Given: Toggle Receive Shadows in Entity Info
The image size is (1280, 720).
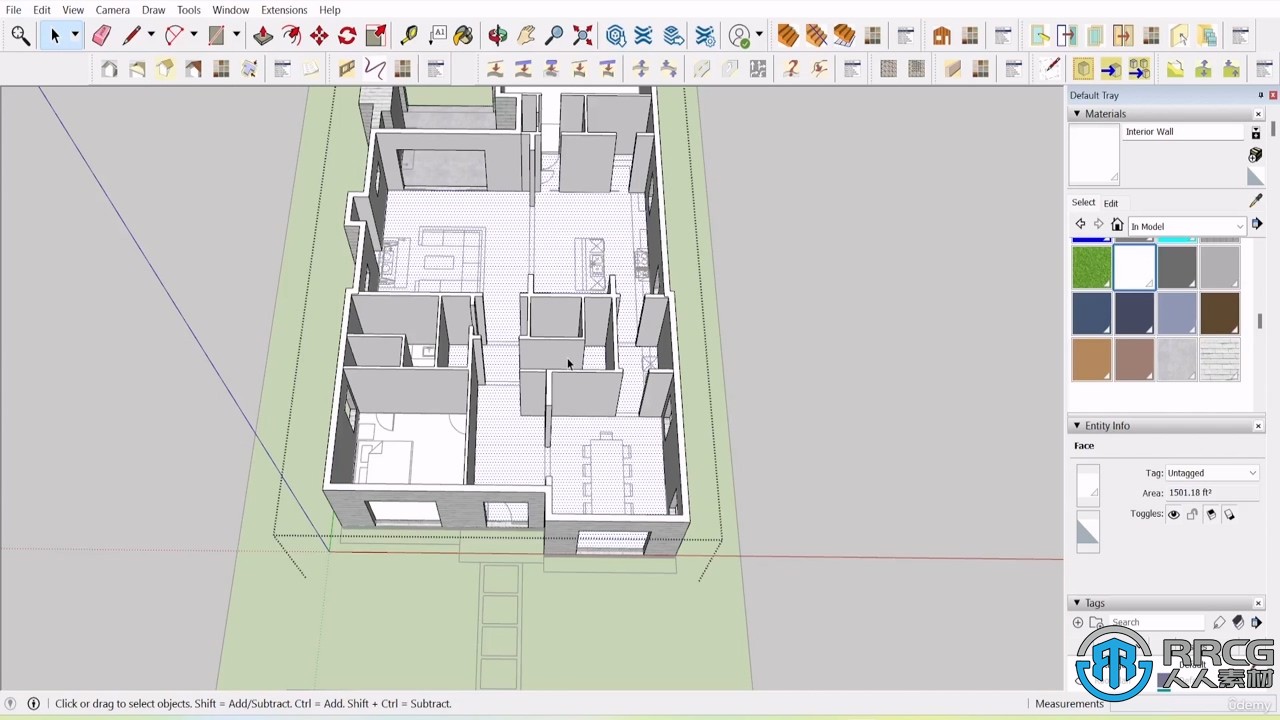Looking at the screenshot, I should click(1210, 515).
